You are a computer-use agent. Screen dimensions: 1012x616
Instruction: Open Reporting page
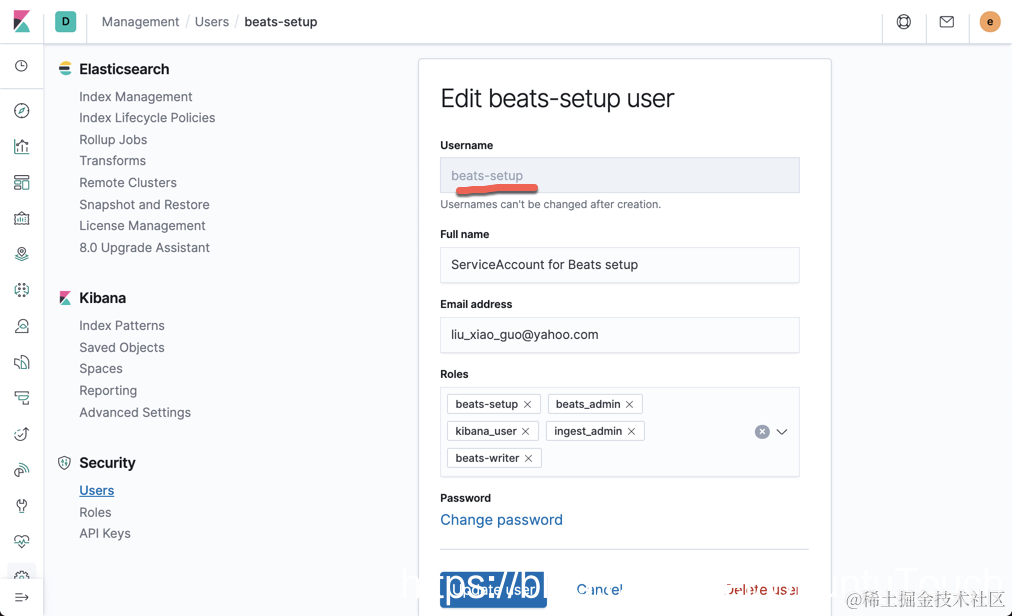pyautogui.click(x=108, y=391)
